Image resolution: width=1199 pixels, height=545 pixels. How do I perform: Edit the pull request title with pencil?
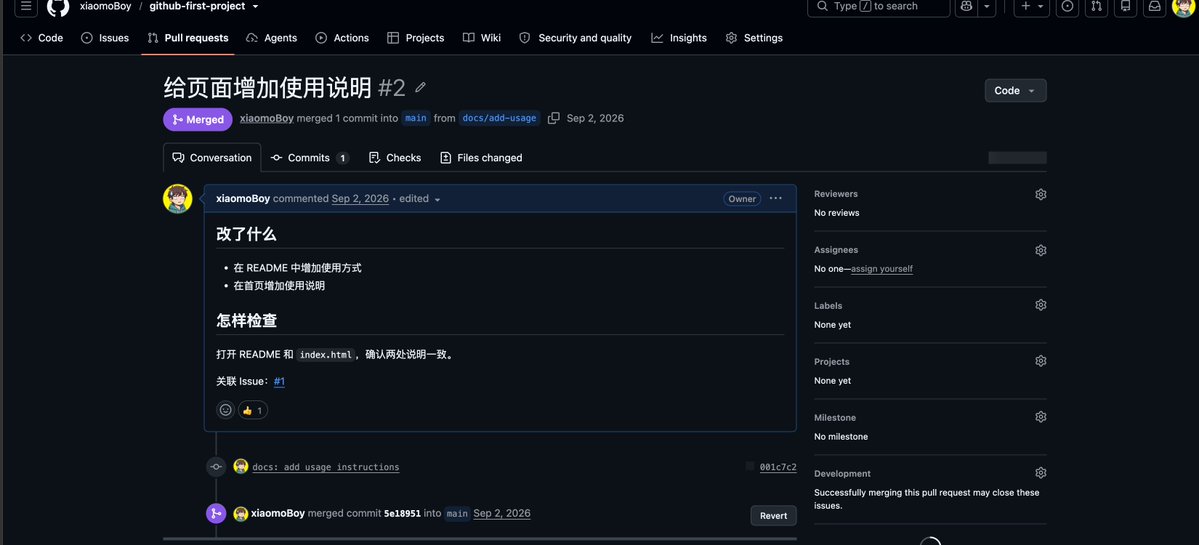pyautogui.click(x=420, y=88)
